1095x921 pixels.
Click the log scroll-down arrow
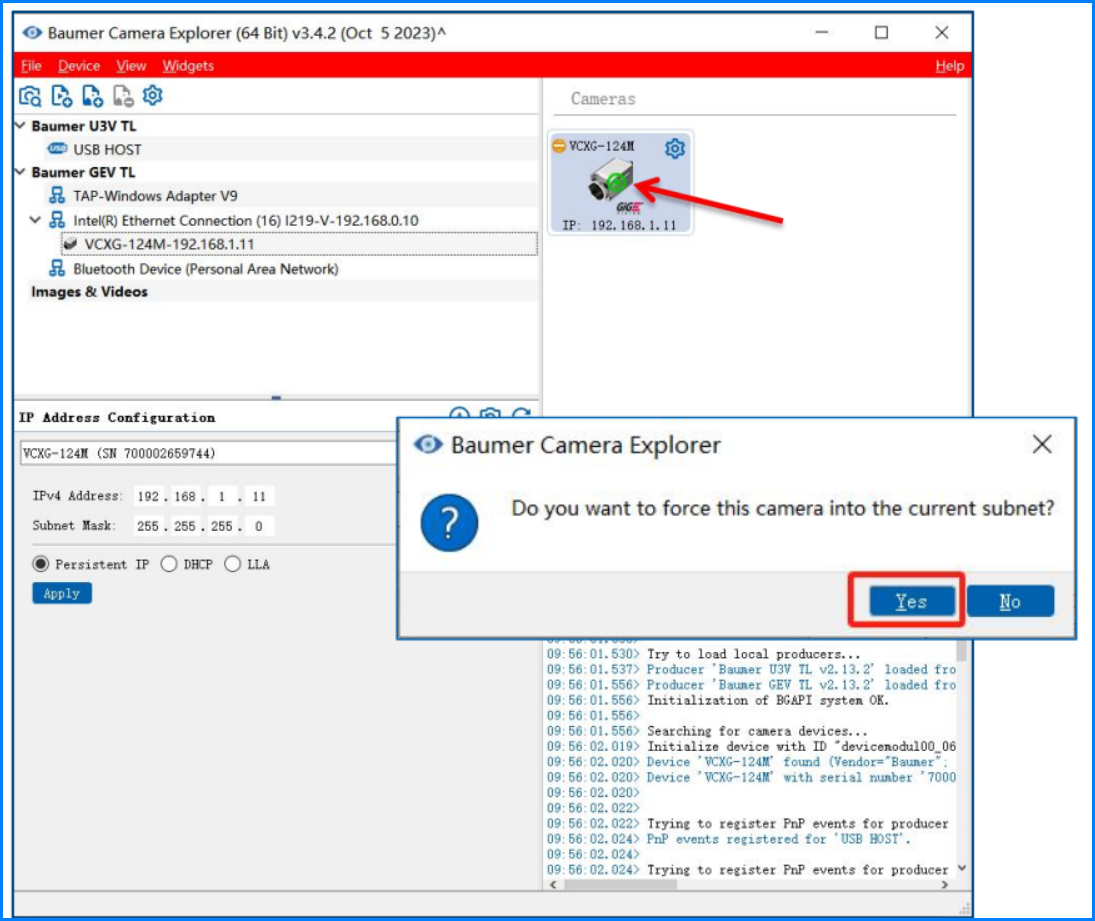[962, 868]
